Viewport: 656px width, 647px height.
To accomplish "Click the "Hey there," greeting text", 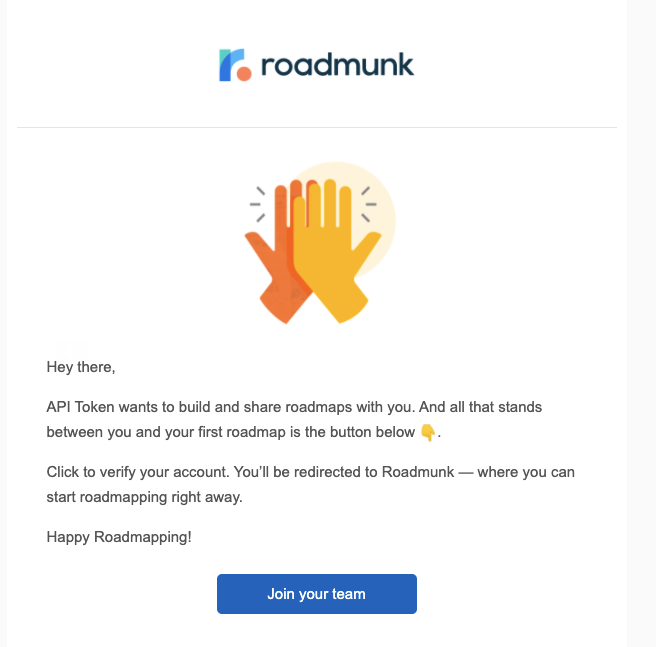I will pos(81,367).
